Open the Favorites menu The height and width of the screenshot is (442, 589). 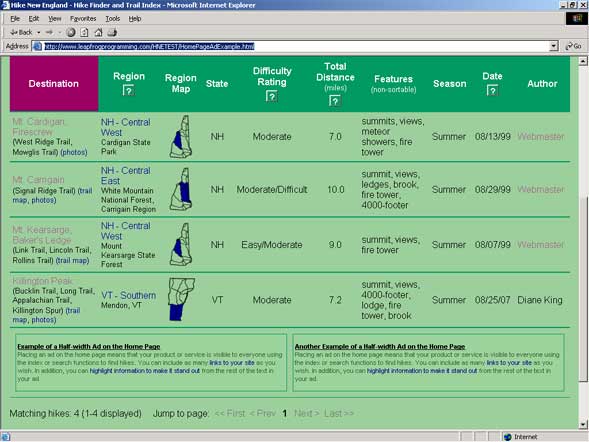point(83,19)
